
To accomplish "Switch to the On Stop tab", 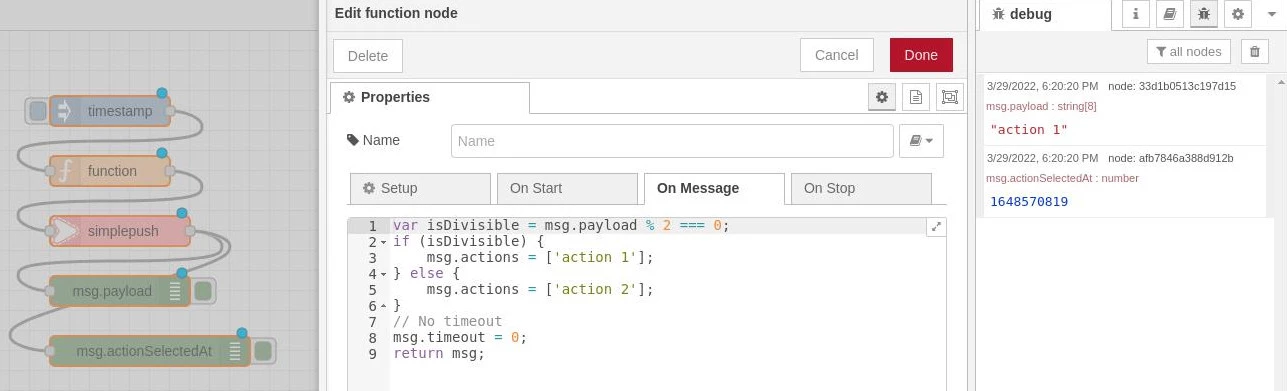I will [x=861, y=188].
